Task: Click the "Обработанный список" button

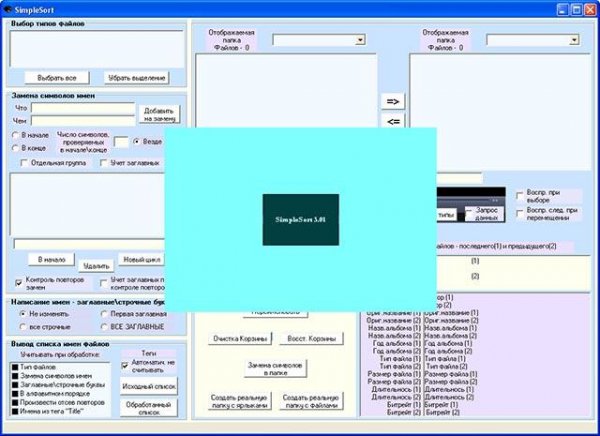Action: pos(149,408)
